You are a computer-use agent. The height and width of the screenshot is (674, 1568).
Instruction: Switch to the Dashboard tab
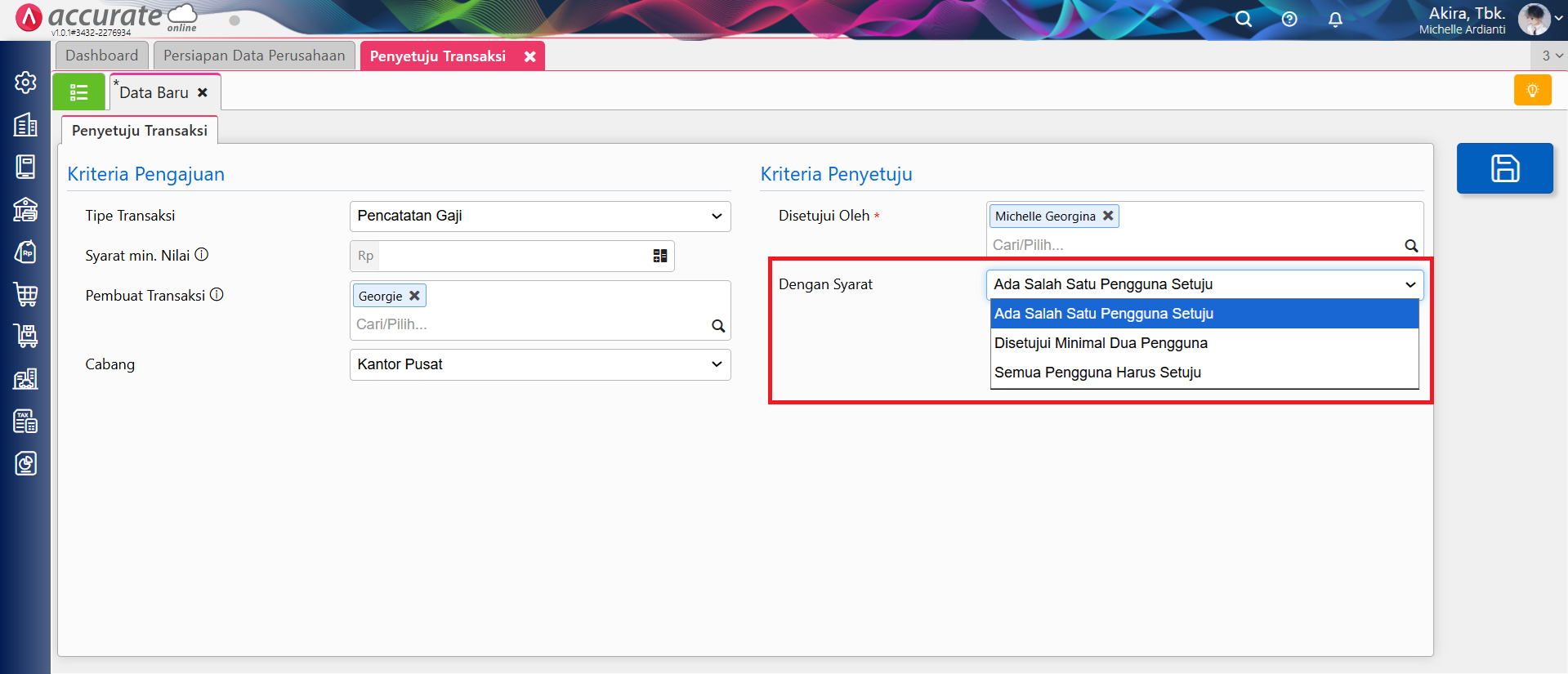point(102,56)
